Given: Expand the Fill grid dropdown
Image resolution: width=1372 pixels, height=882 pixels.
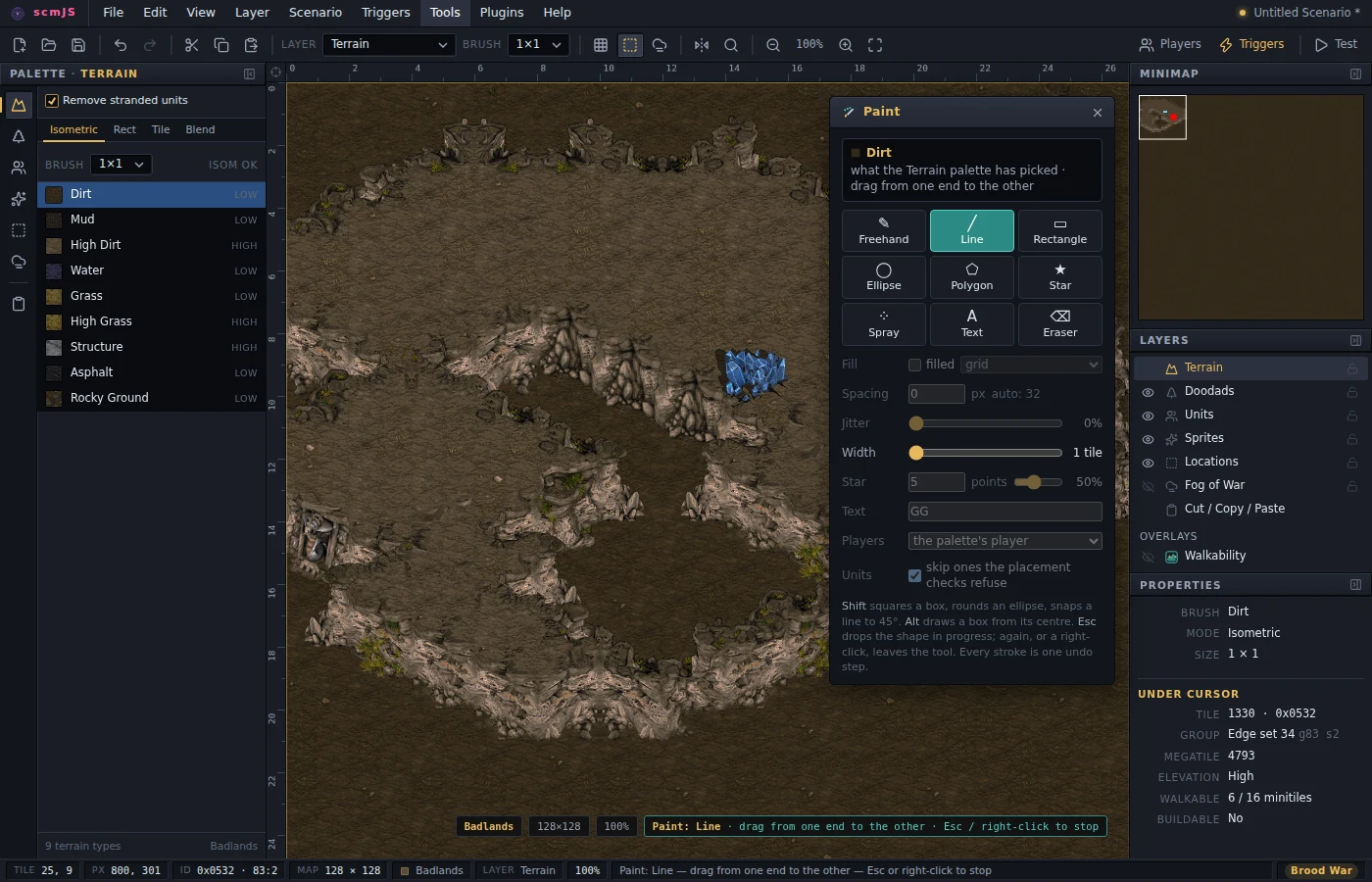Looking at the screenshot, I should [x=1032, y=365].
